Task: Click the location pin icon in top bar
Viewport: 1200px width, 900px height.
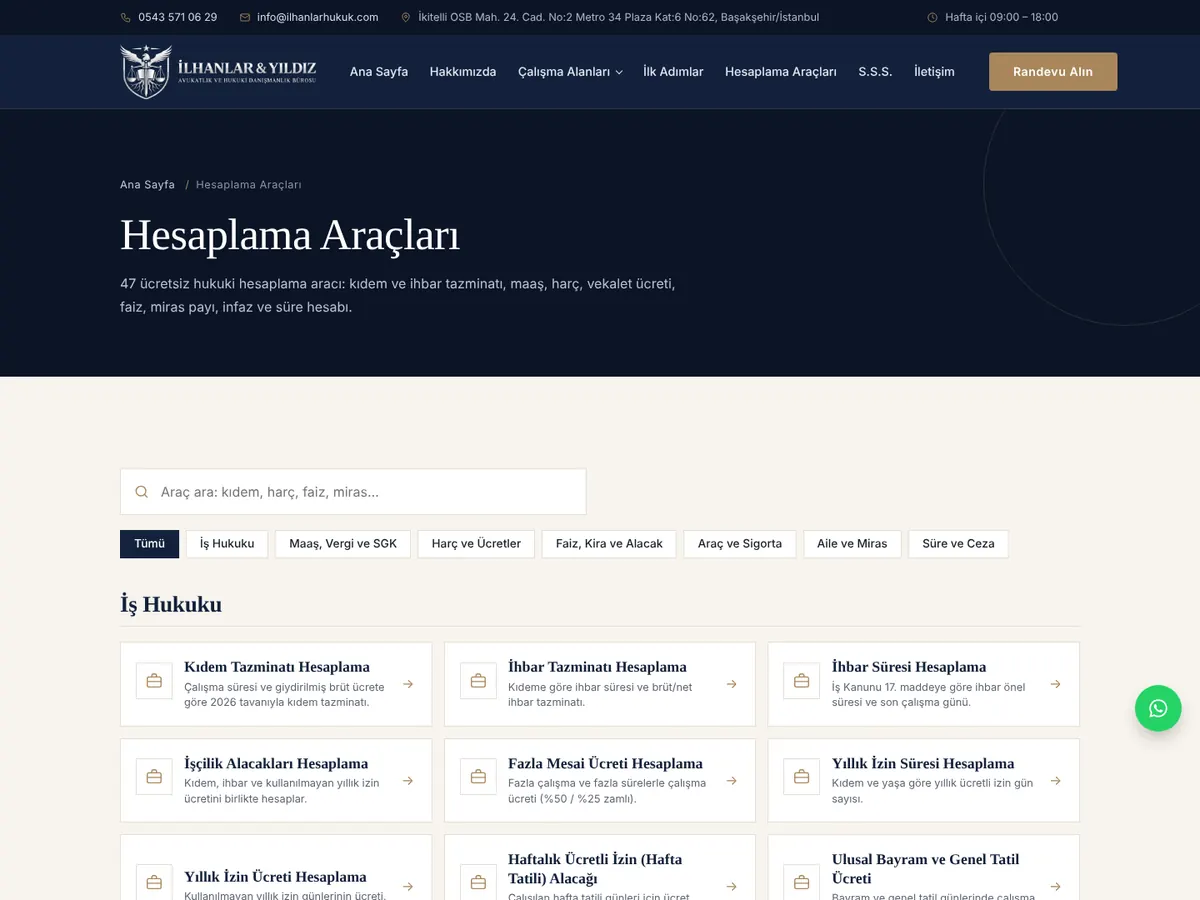Action: point(406,17)
